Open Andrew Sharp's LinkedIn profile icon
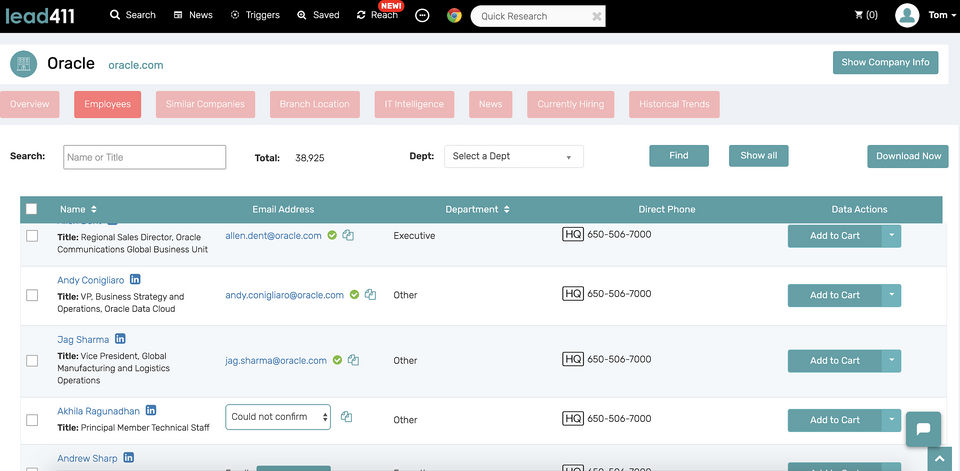The width and height of the screenshot is (960, 471). tap(129, 458)
